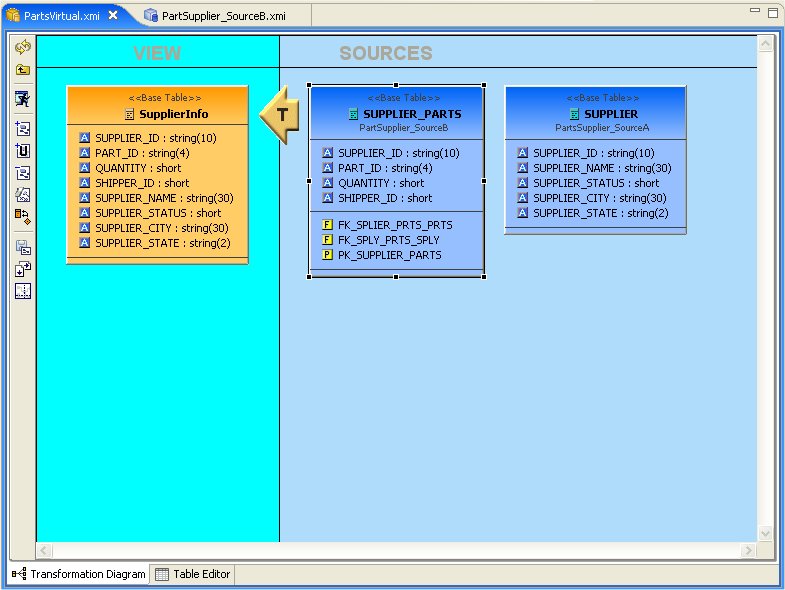Click the page grid icon in toolbar
The width and height of the screenshot is (785, 590).
pos(23,291)
